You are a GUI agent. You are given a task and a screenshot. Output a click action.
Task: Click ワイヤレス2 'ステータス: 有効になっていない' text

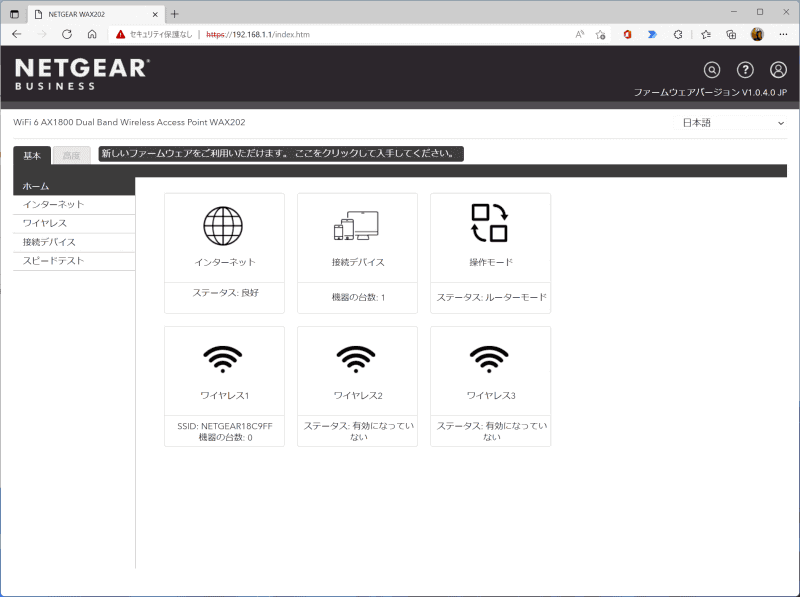point(358,431)
